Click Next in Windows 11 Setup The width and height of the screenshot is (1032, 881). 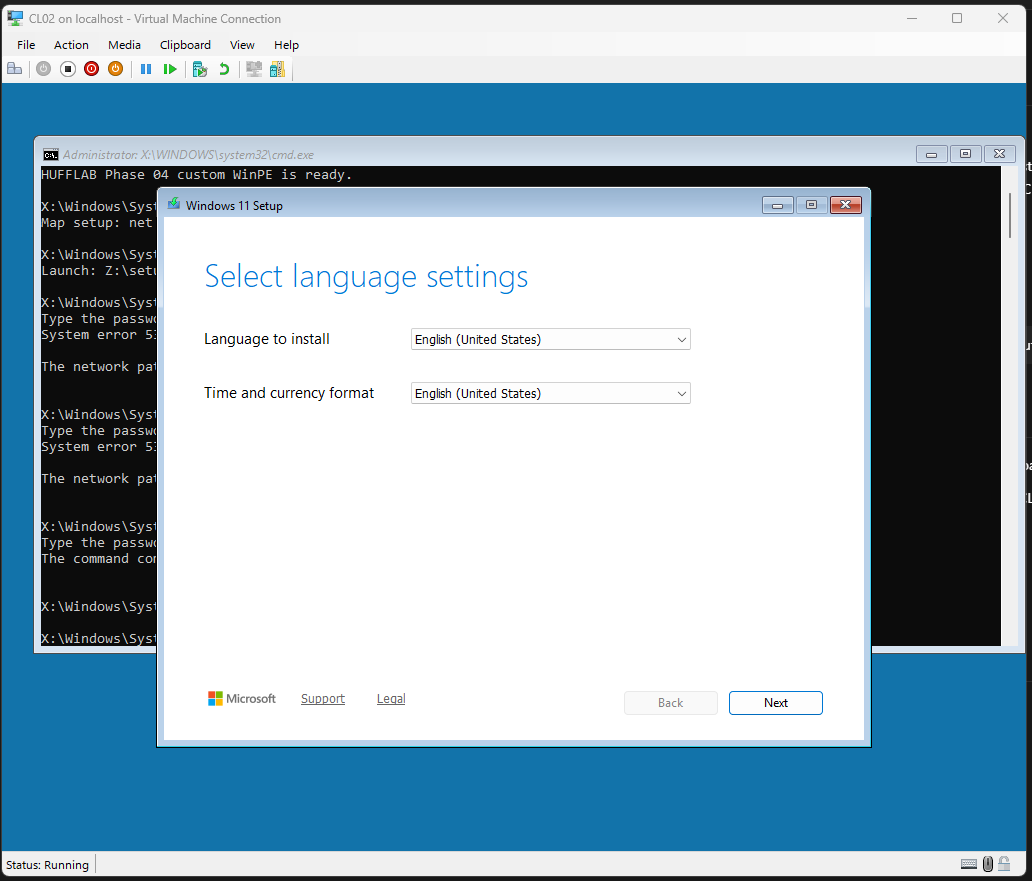click(x=775, y=703)
